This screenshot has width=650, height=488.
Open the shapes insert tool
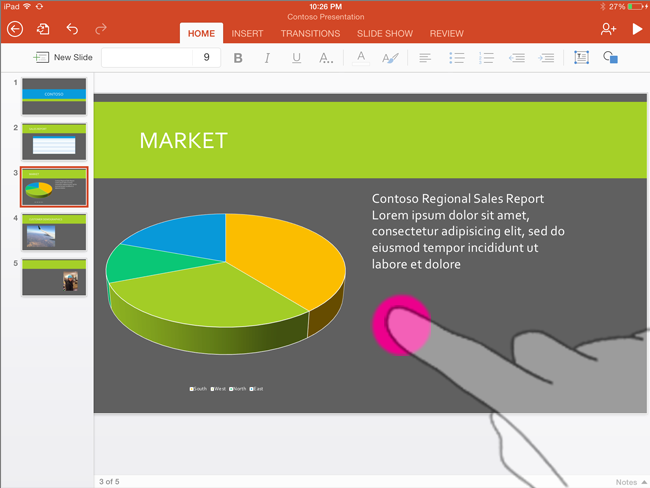(610, 58)
